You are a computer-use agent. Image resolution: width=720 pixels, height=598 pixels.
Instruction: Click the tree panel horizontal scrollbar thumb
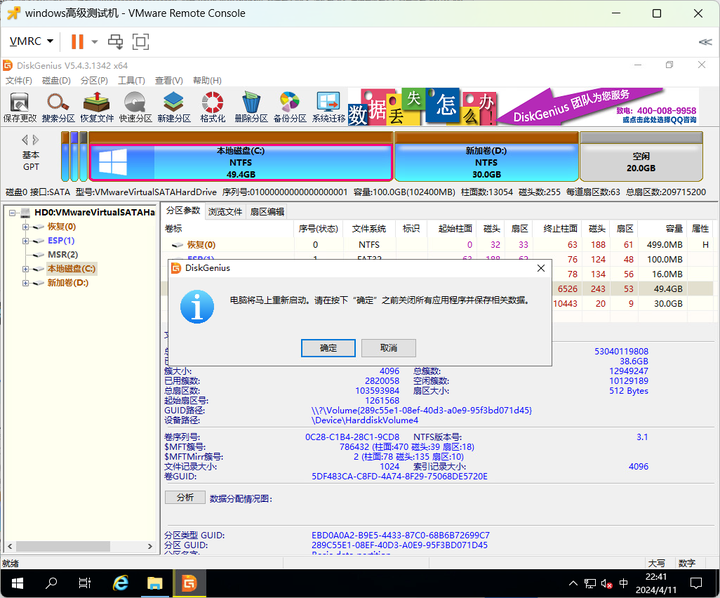coord(63,546)
